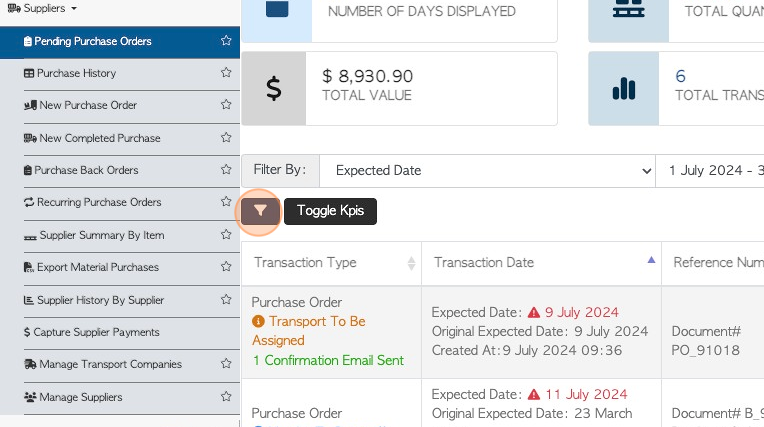
Task: Star the Purchase History menu item
Action: (226, 73)
